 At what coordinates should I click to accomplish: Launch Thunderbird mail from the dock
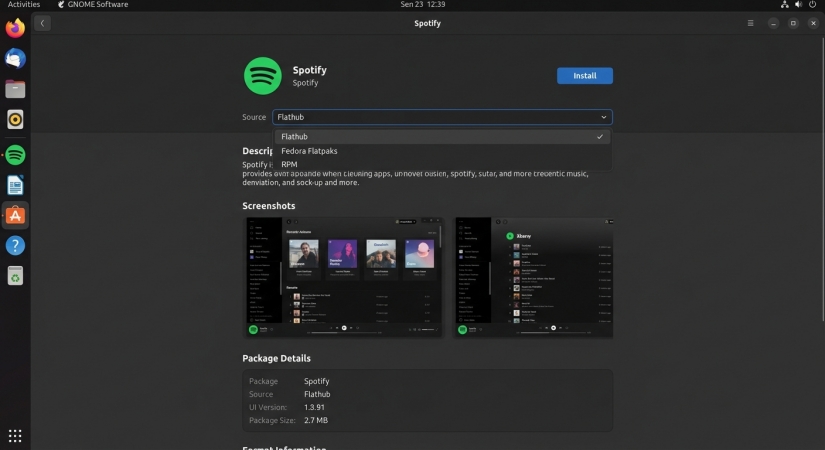(x=15, y=58)
